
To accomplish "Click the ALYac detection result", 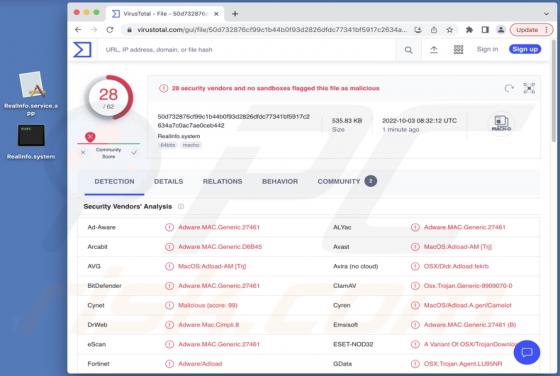I will [x=464, y=227].
